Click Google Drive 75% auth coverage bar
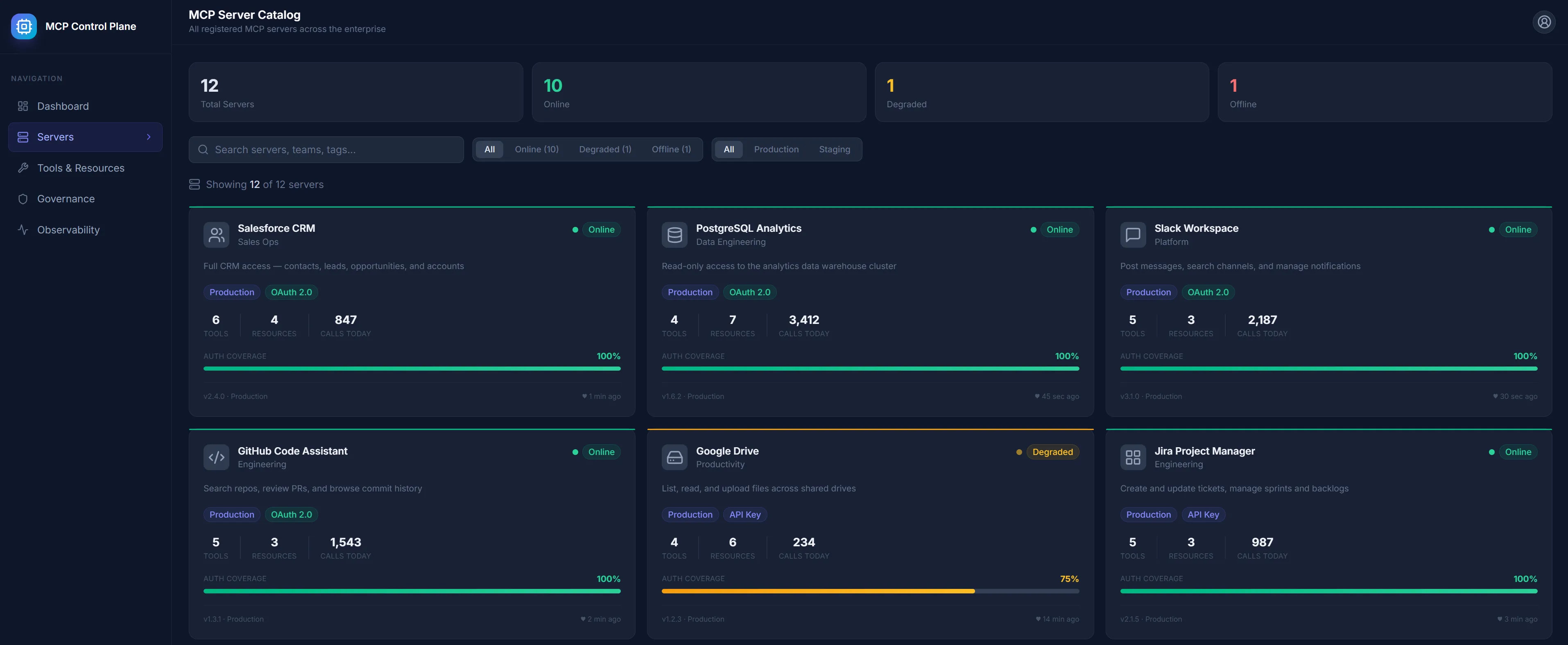 (x=871, y=591)
